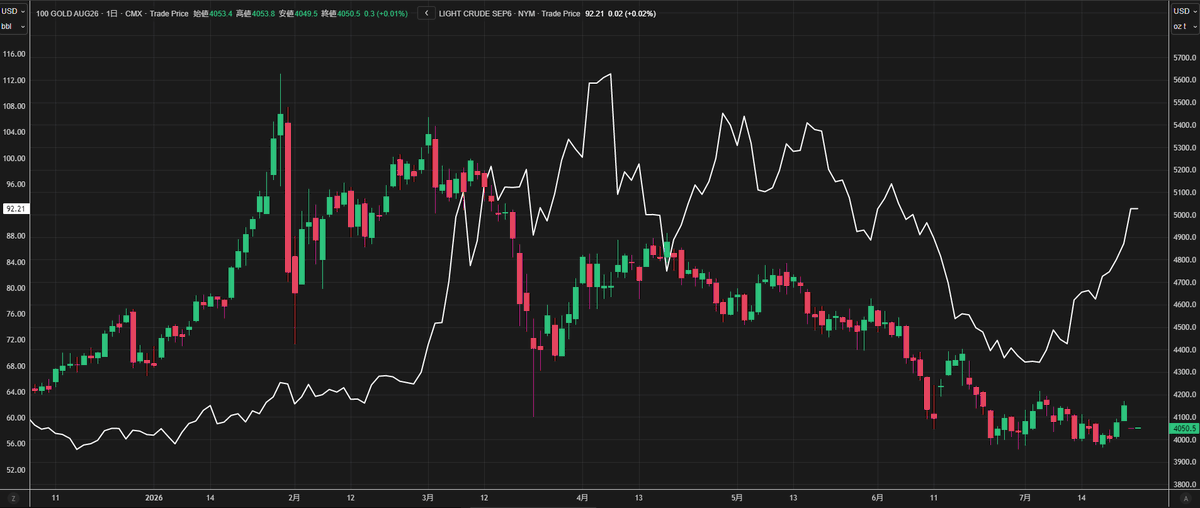
Task: Click the 92.21 price label on left axis
Action: (x=15, y=209)
